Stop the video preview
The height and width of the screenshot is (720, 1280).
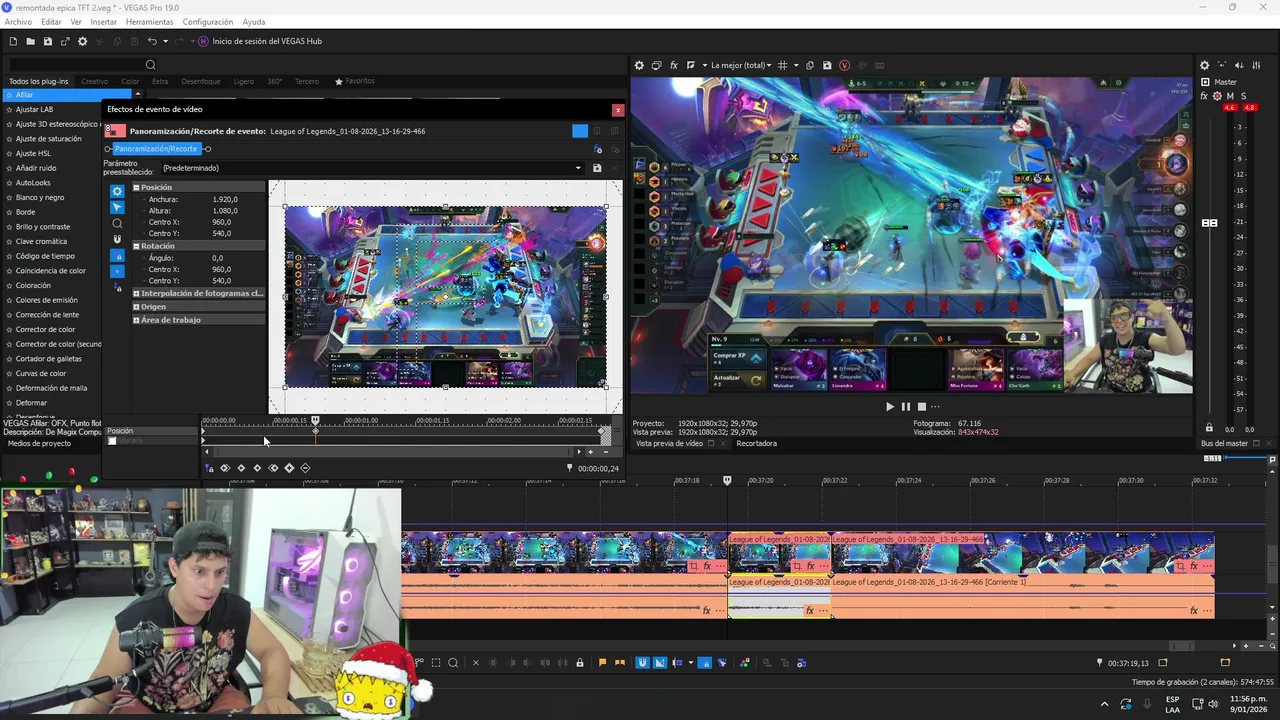click(922, 406)
